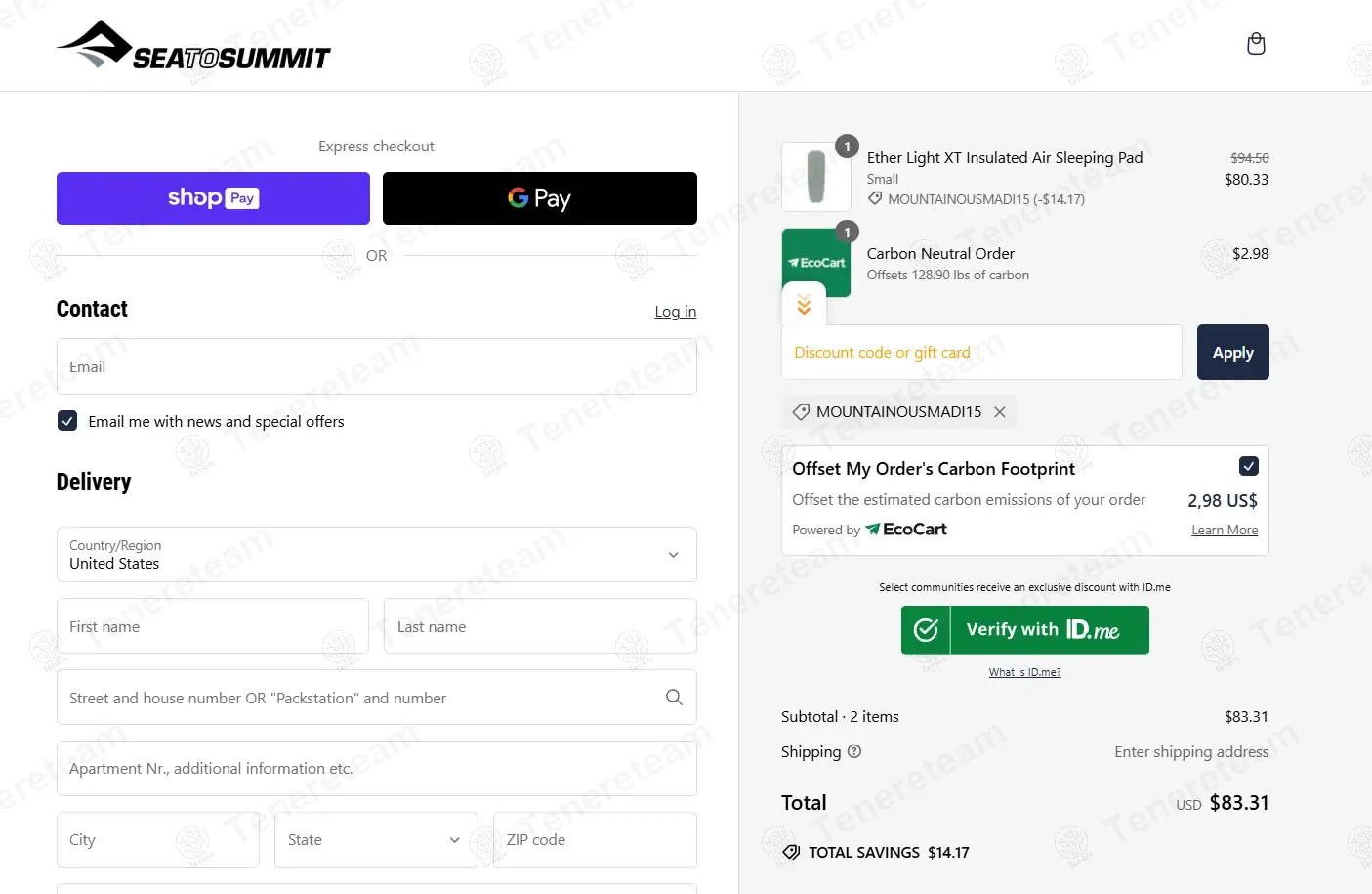Click the Sea to Summit logo
Screen dimensions: 1372x894
tap(193, 46)
